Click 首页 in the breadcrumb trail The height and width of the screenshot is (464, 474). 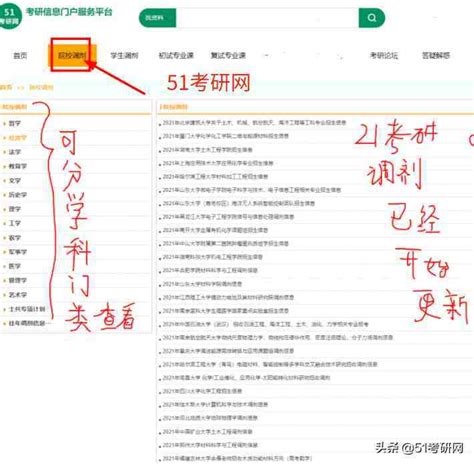[x=6, y=87]
